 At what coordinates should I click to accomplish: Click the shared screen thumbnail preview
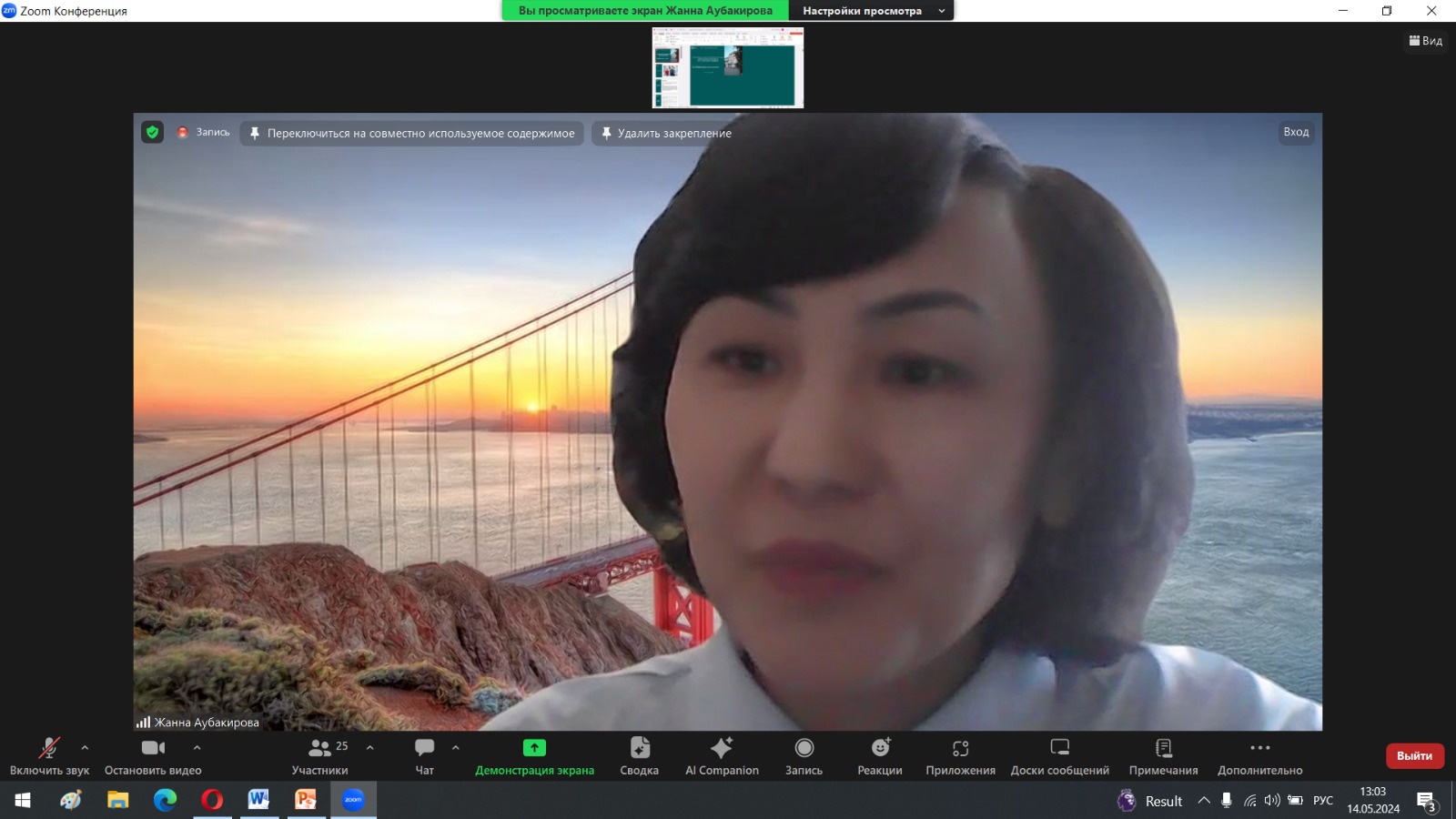click(x=727, y=68)
